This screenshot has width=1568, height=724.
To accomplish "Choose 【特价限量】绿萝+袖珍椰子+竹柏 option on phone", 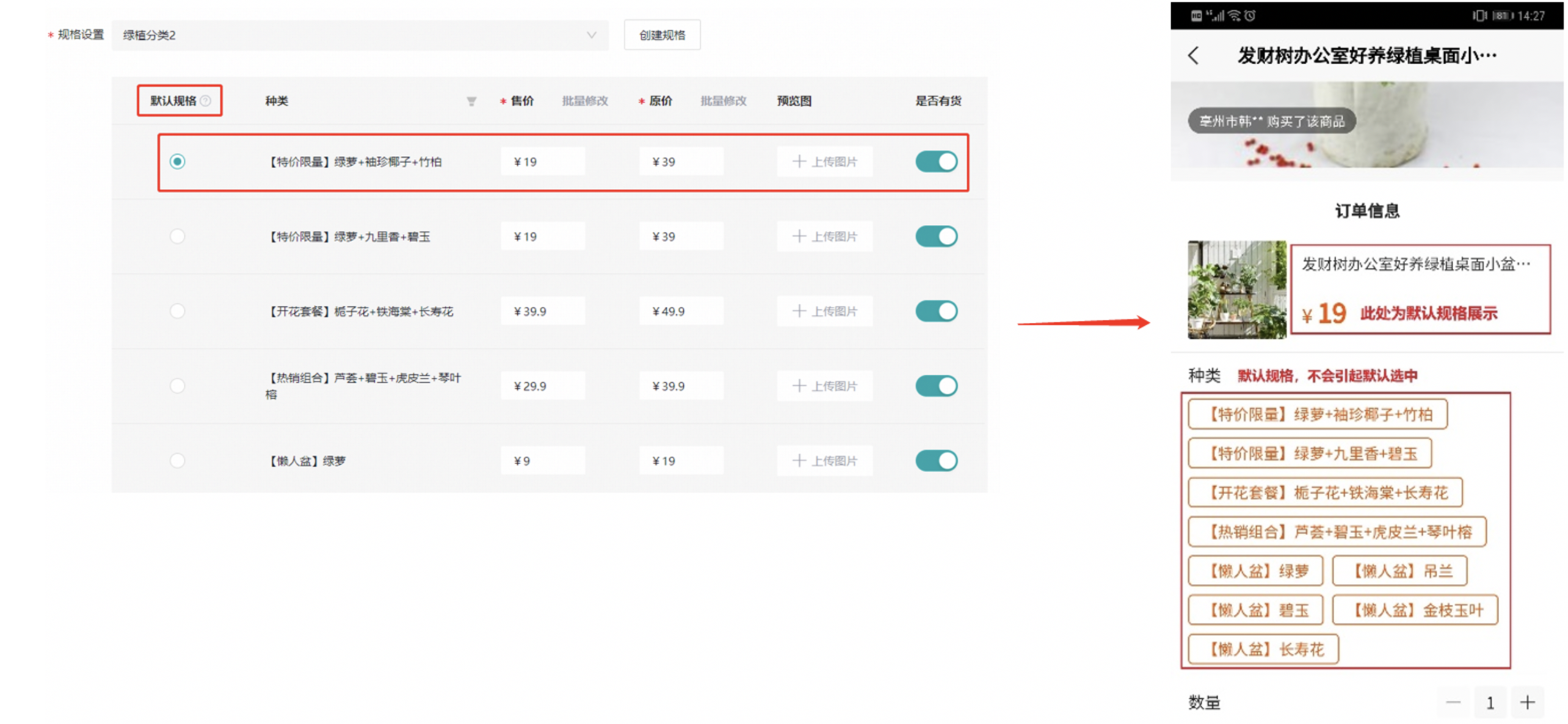I will coord(1317,414).
